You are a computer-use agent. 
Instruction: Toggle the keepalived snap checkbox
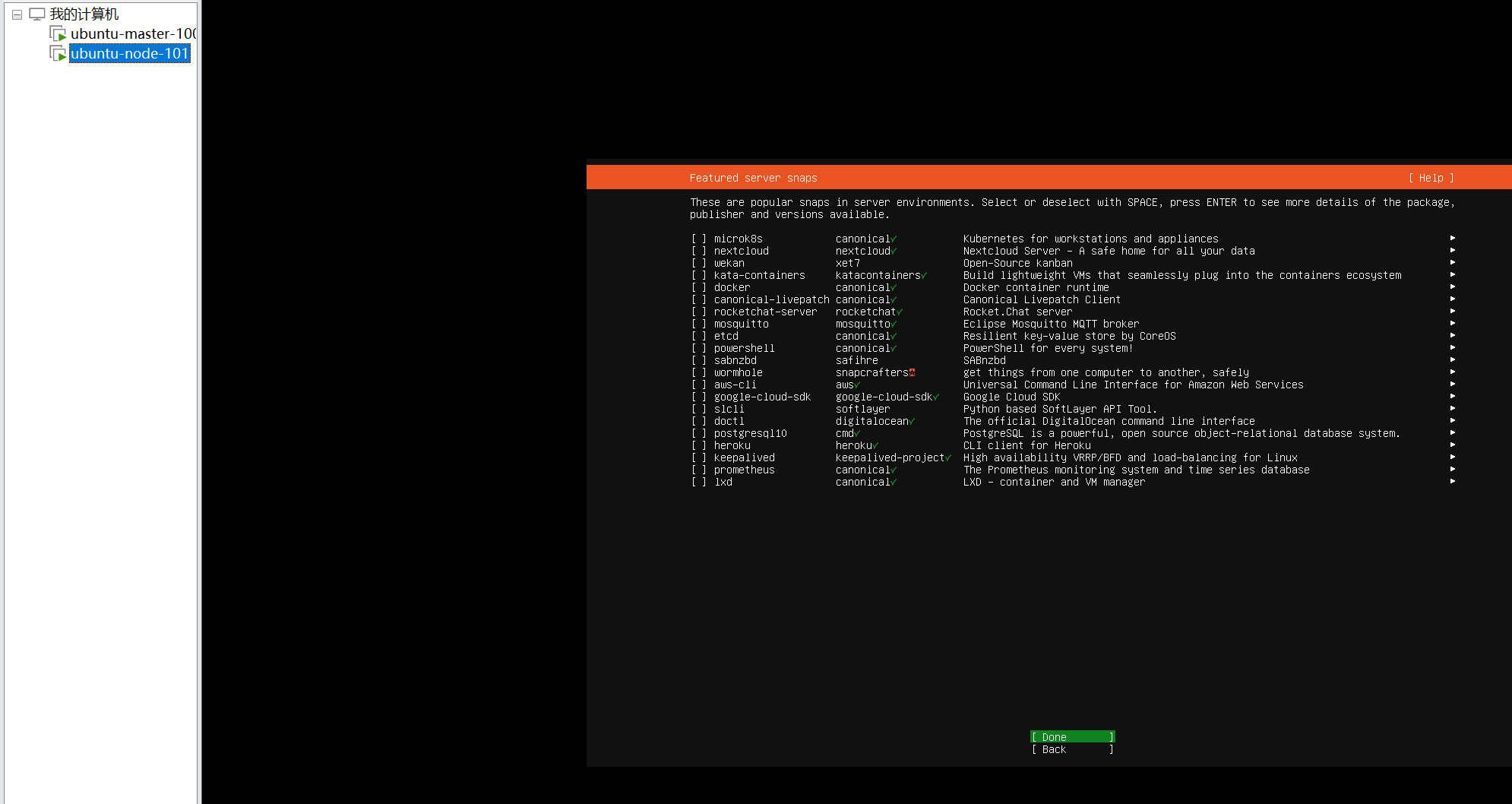[x=699, y=457]
